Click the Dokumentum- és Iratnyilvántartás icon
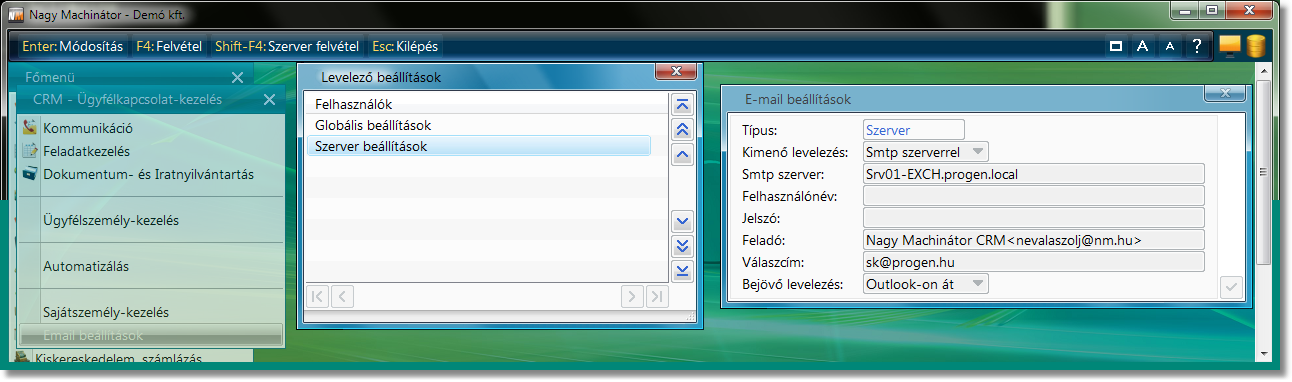Image resolution: width=1292 pixels, height=382 pixels. coord(30,174)
